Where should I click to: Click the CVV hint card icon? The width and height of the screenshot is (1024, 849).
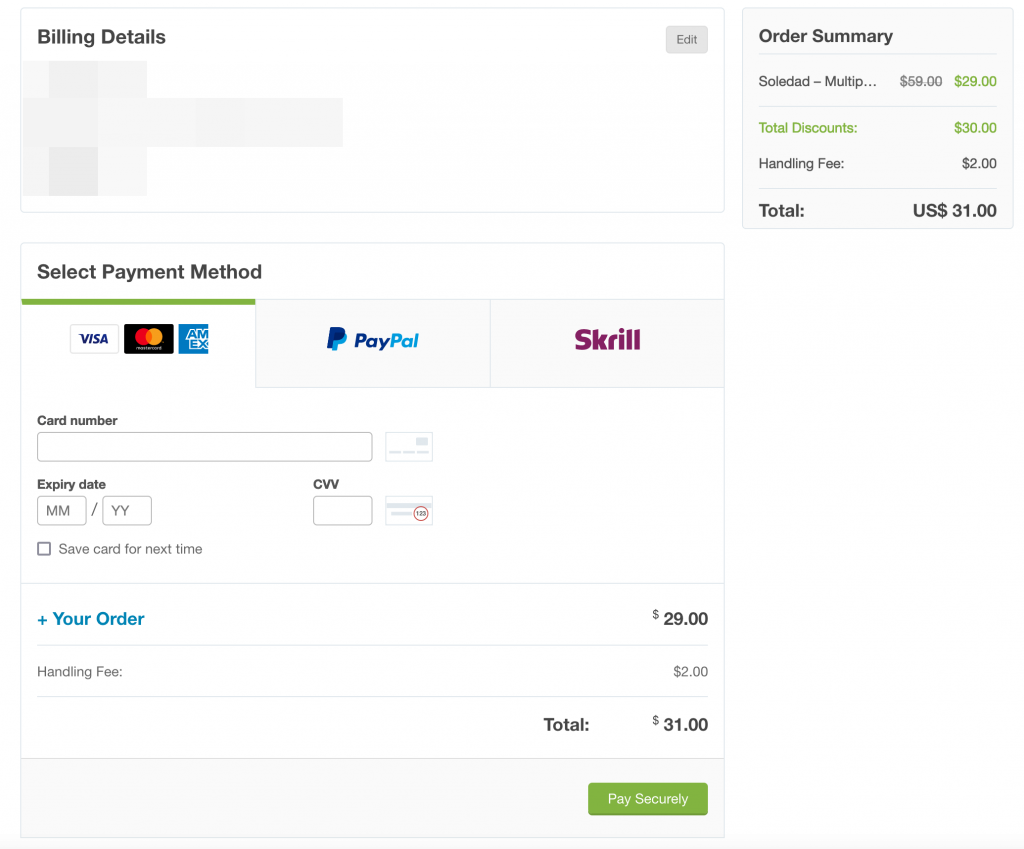click(x=409, y=511)
